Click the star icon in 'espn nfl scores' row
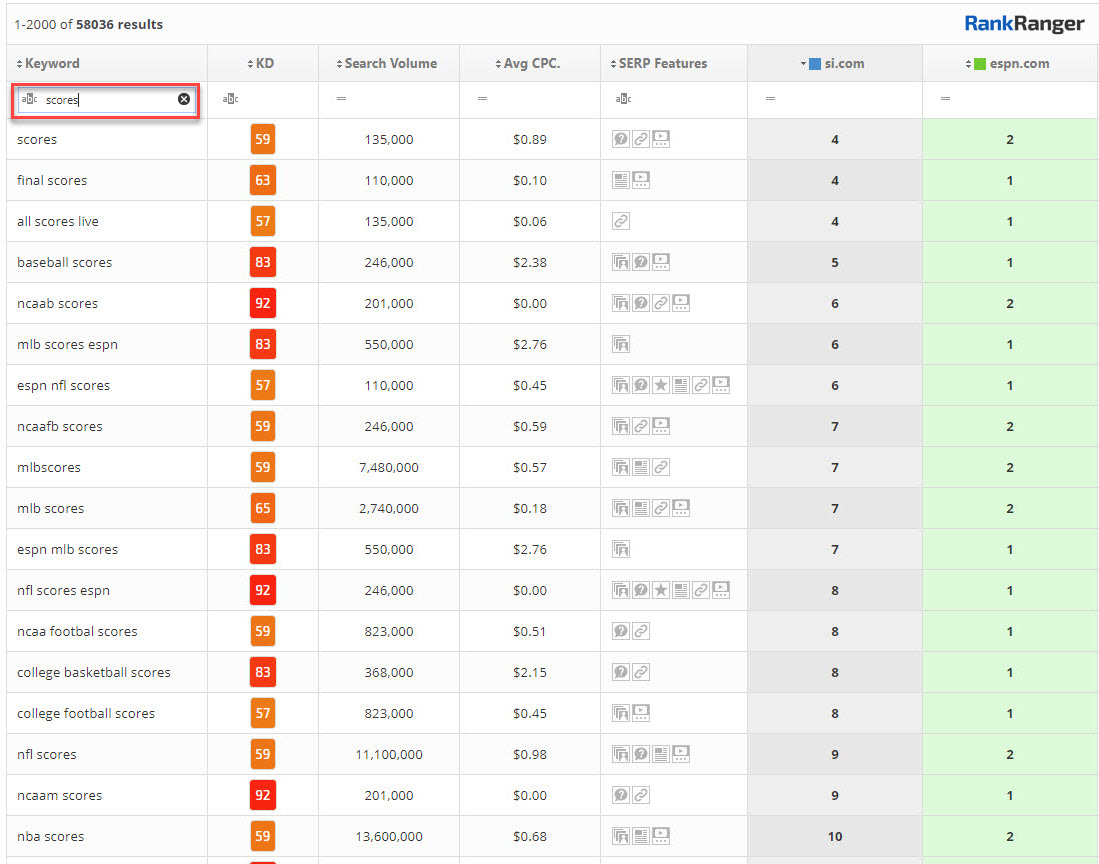The height and width of the screenshot is (864, 1099). pyautogui.click(x=661, y=385)
